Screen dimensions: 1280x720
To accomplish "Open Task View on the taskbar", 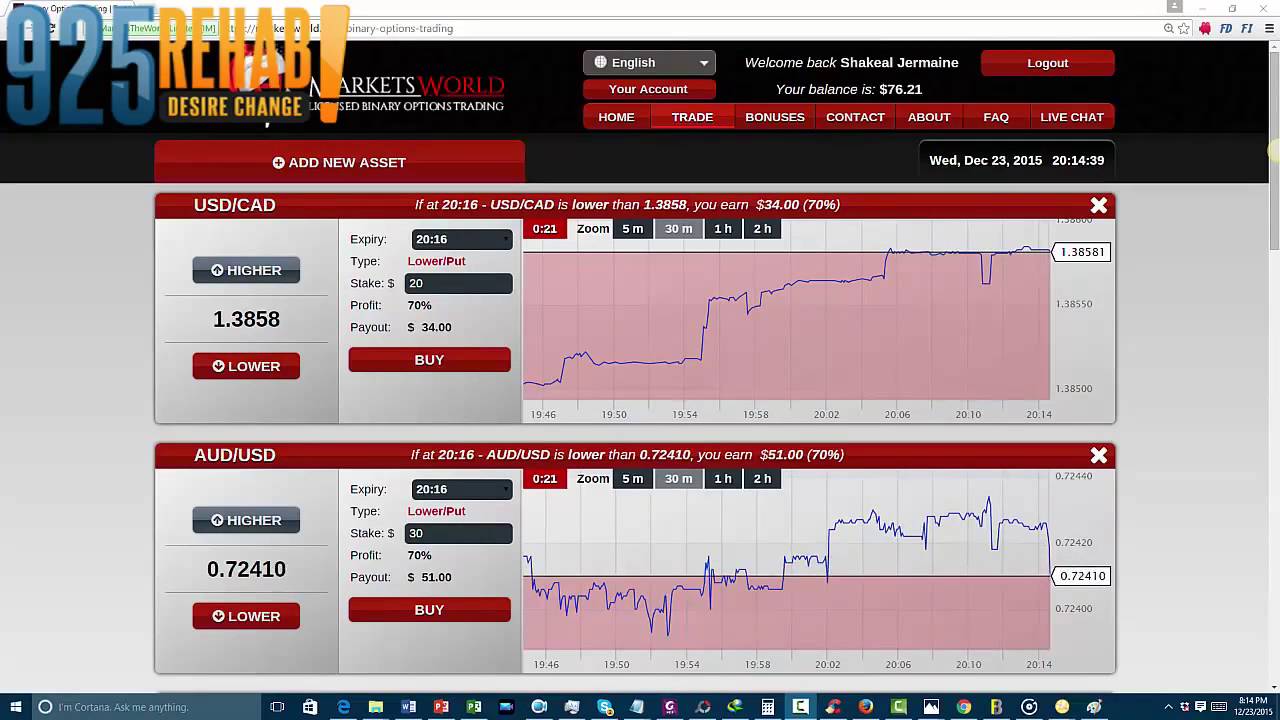I will [277, 707].
